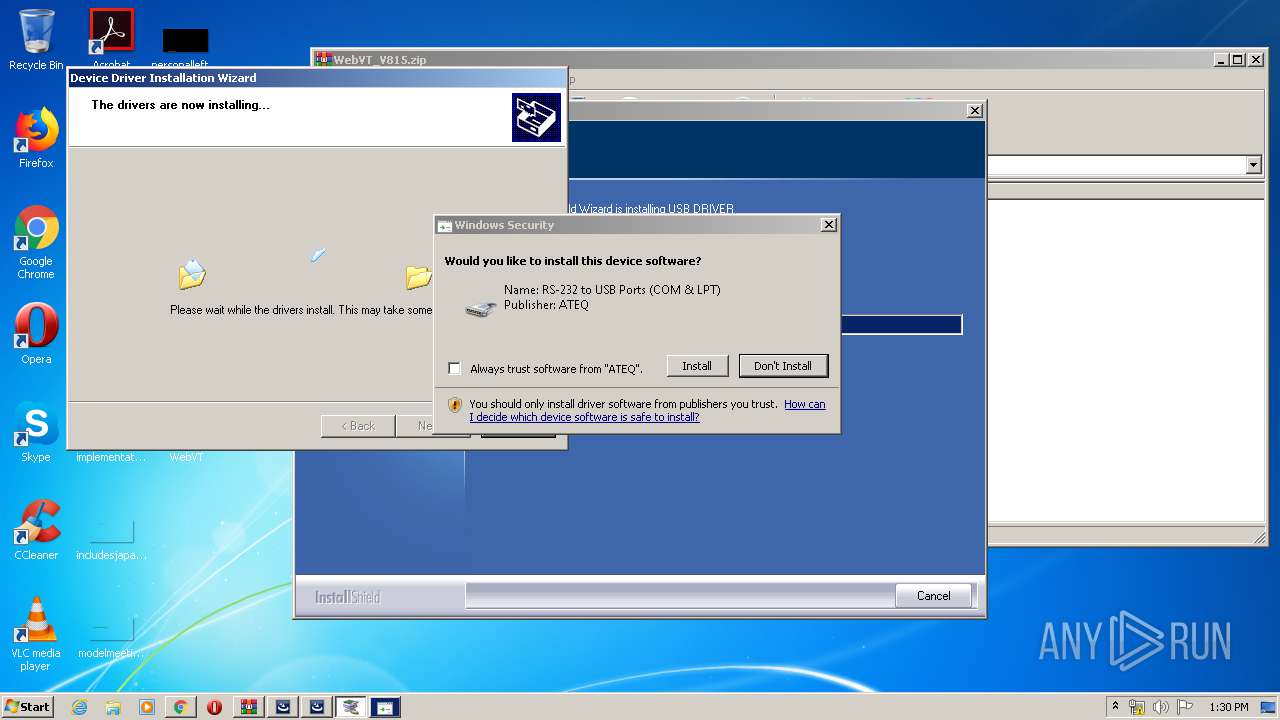Screen dimensions: 1280x720
Task: Open the WinRAR address dropdown arrow
Action: point(1254,165)
